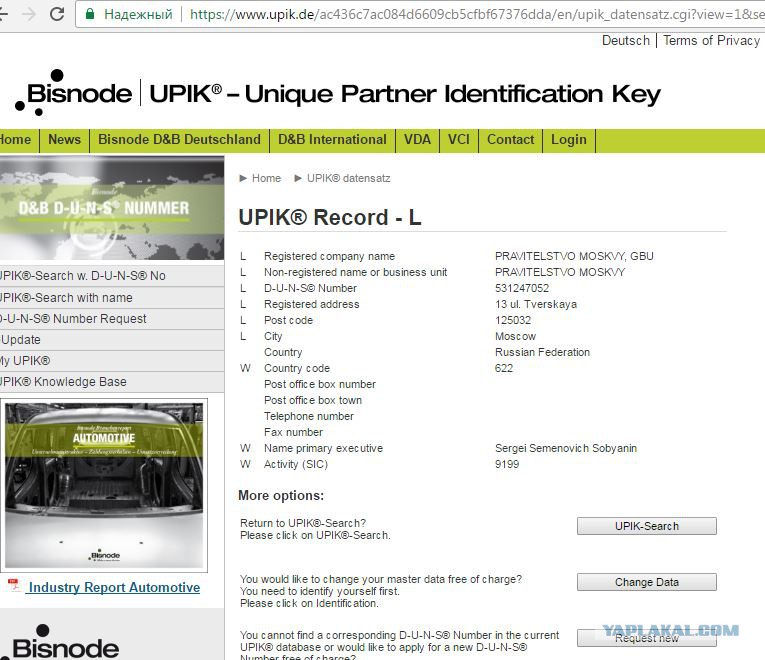Switch language to Deutsch
The image size is (765, 660).
(625, 40)
